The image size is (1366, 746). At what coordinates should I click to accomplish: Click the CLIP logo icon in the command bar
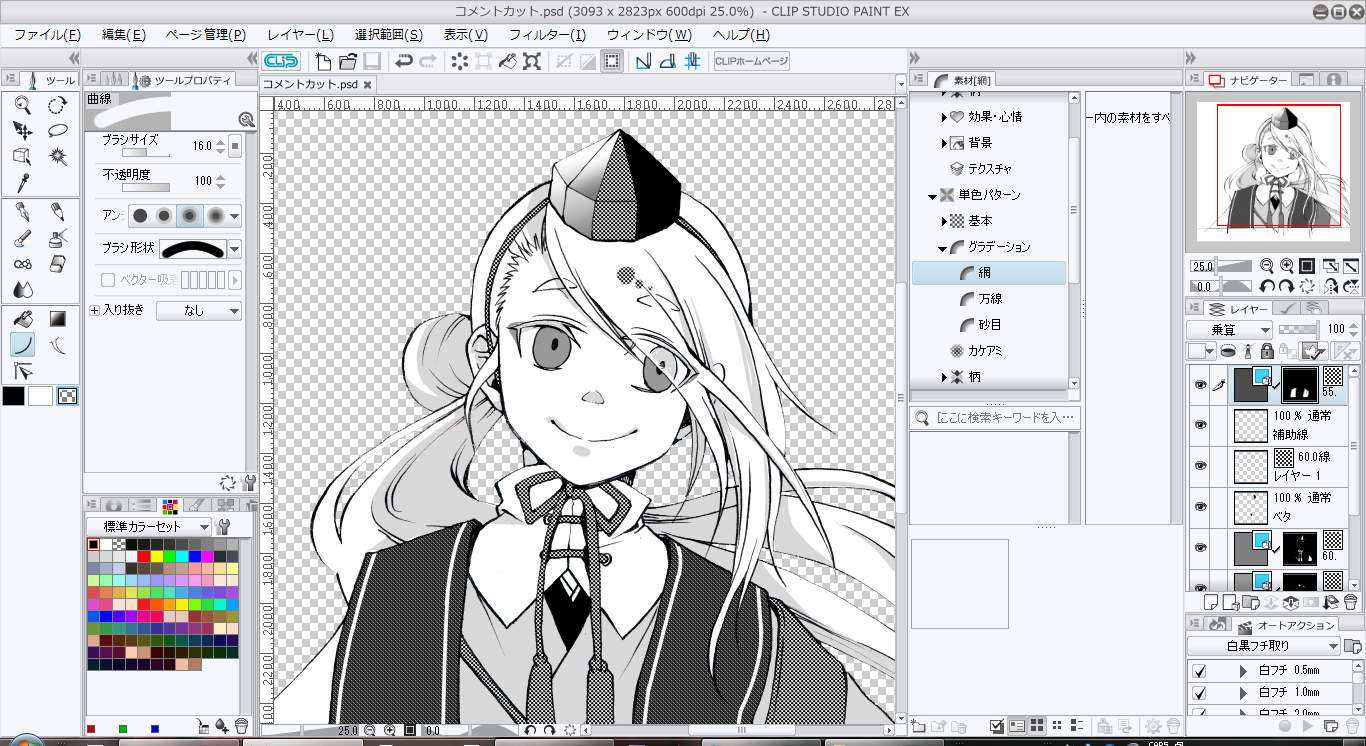tap(282, 61)
